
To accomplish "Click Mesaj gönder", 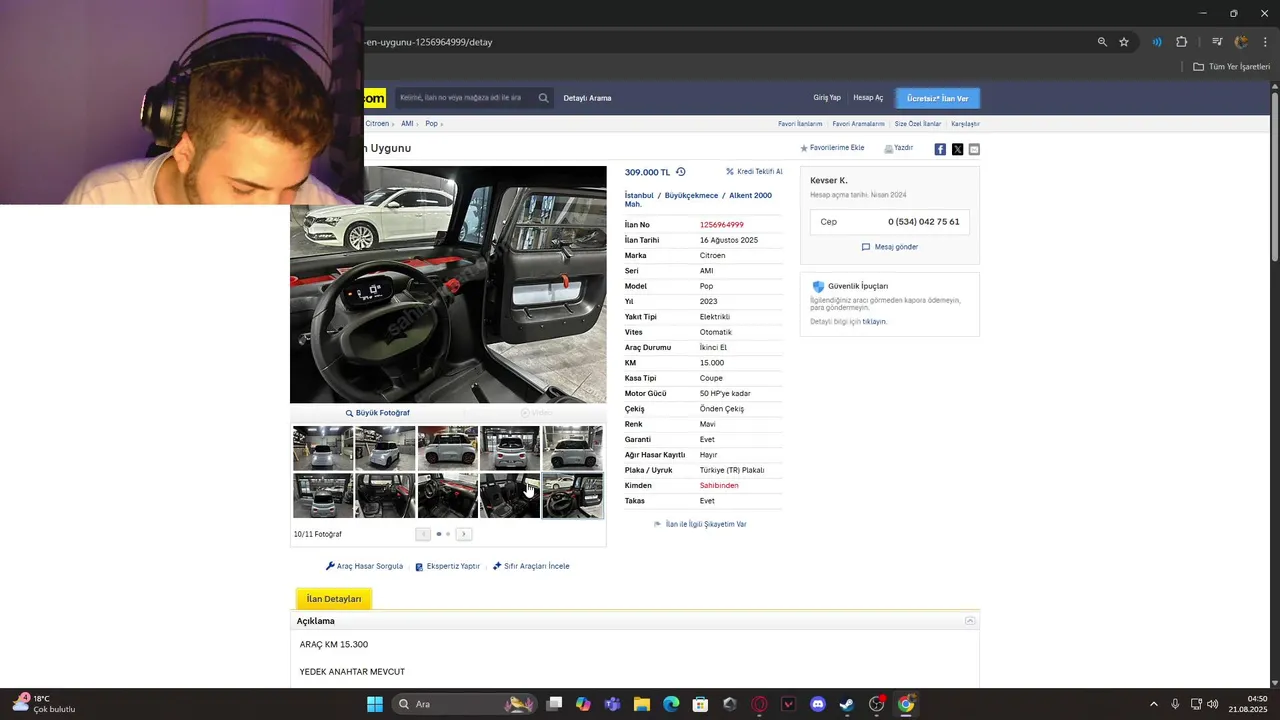I will tap(890, 247).
